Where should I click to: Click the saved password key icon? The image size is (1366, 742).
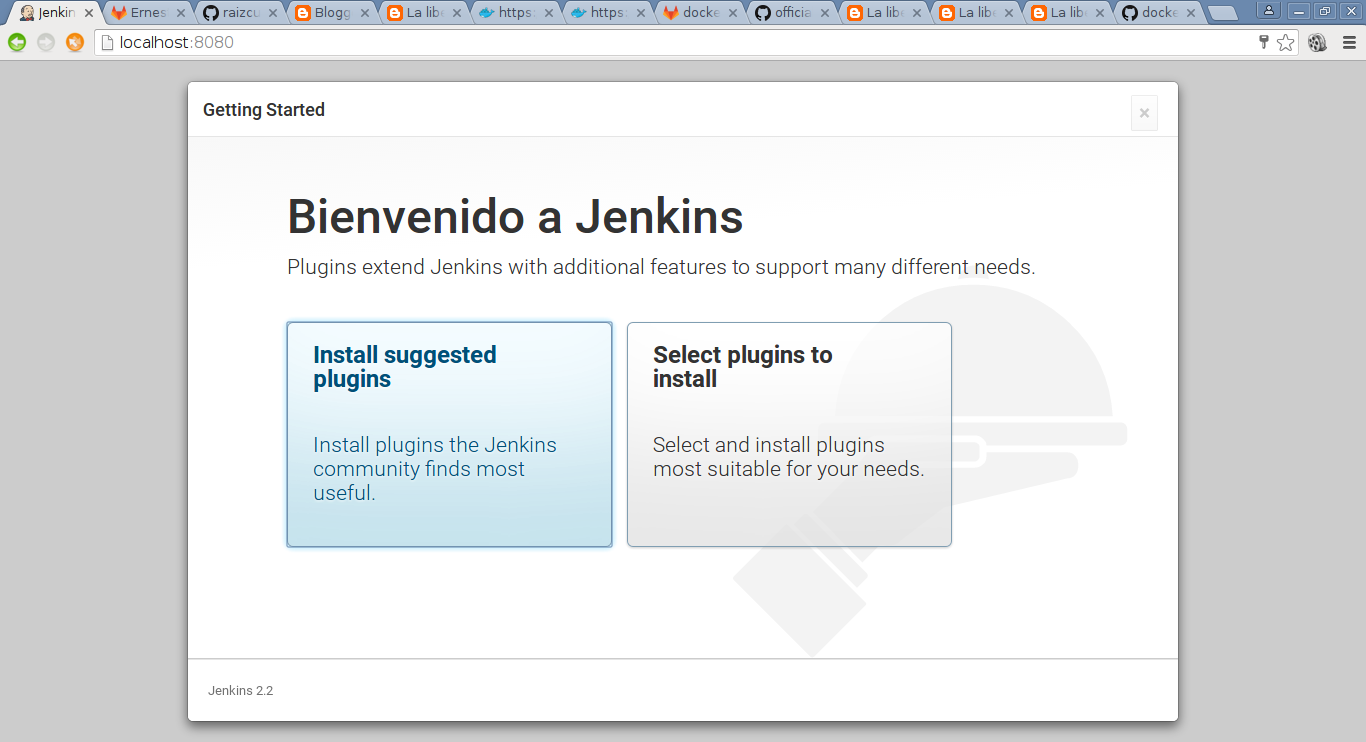coord(1263,42)
